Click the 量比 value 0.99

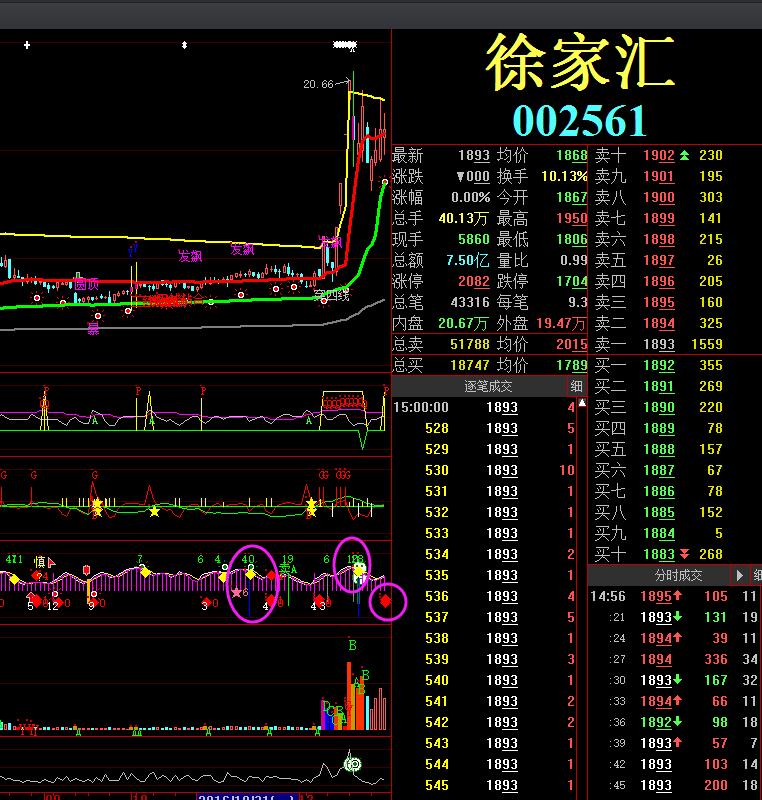point(574,260)
